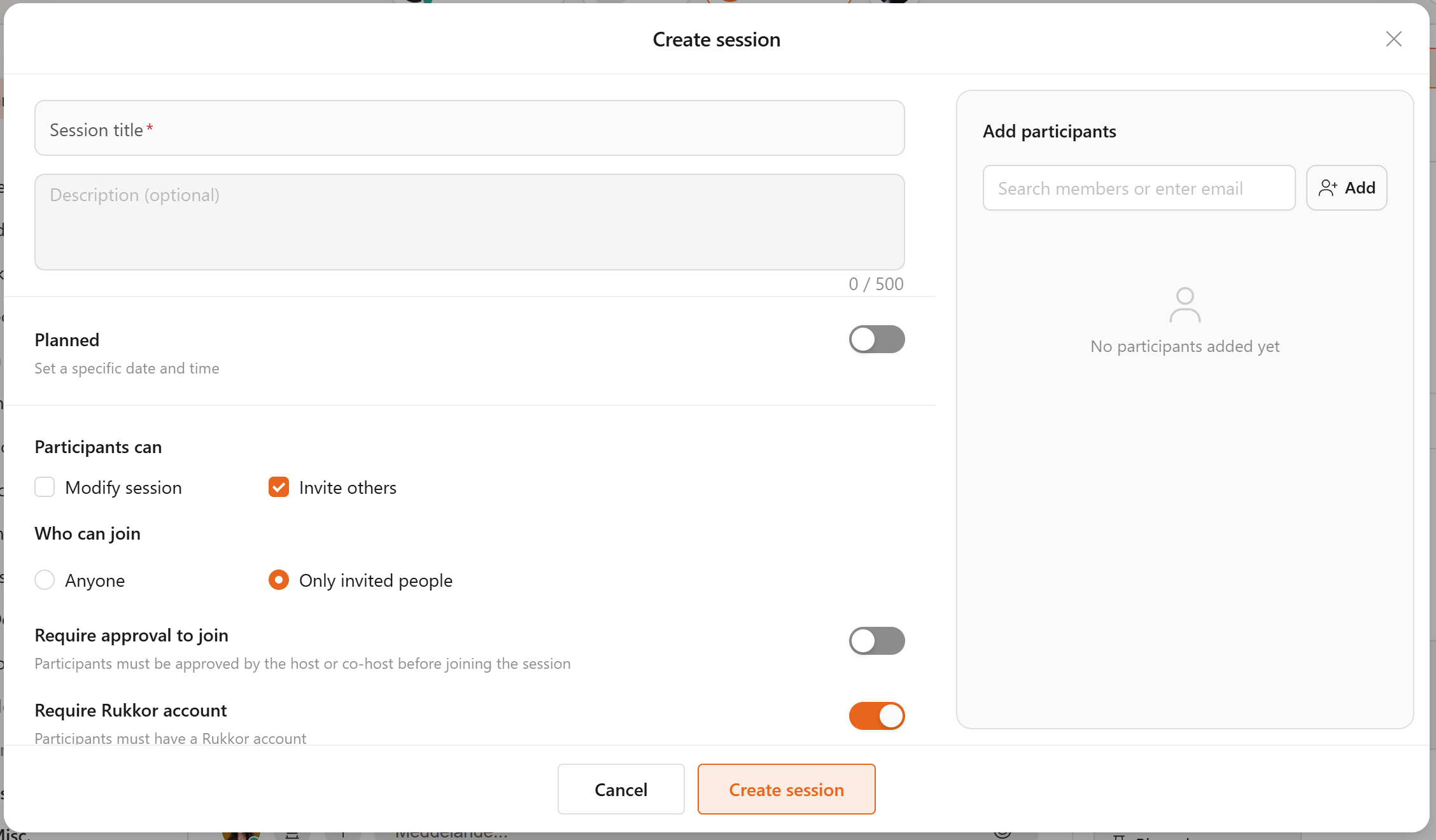This screenshot has height=840, width=1436.
Task: Choose Only invited people radio option
Action: tap(279, 580)
